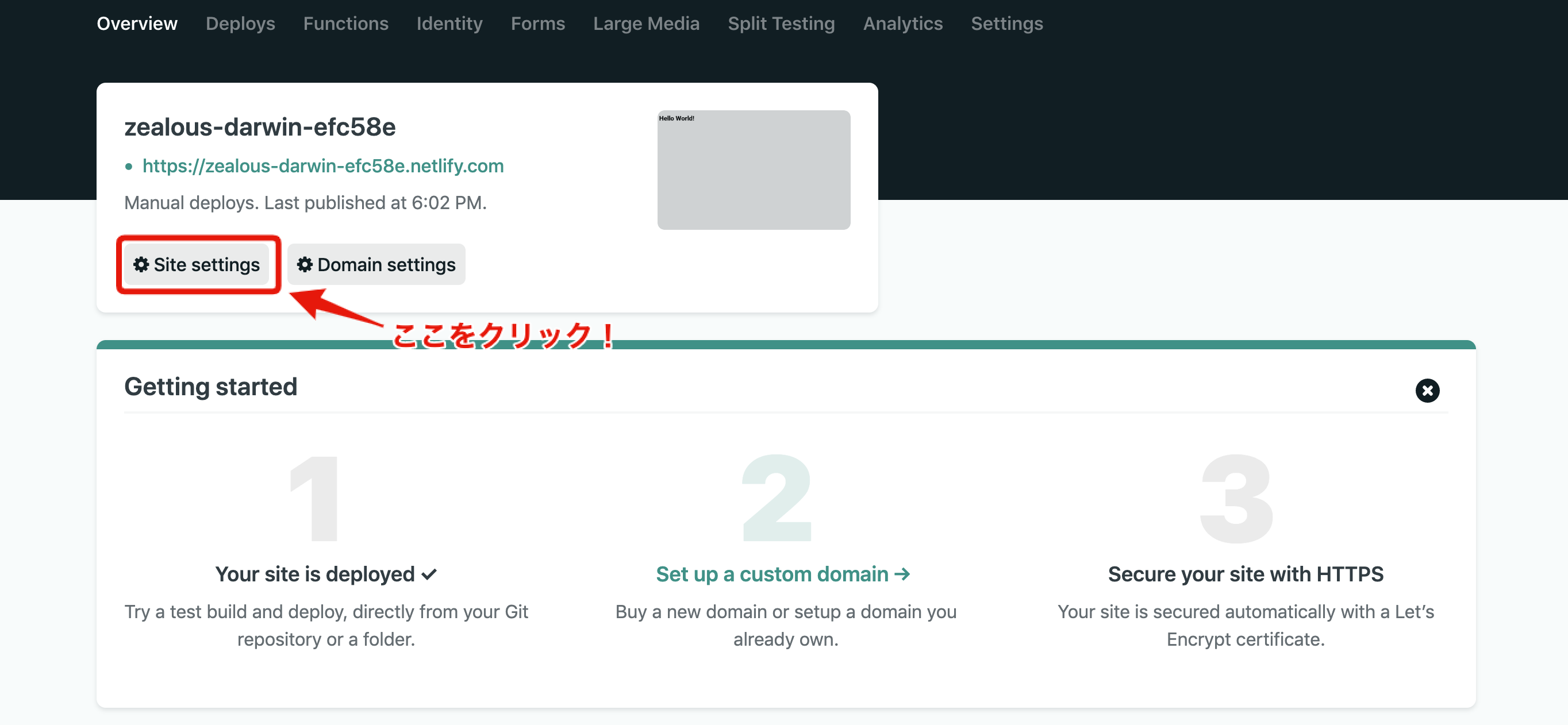Open the Large Media tab
The height and width of the screenshot is (725, 1568).
click(646, 24)
